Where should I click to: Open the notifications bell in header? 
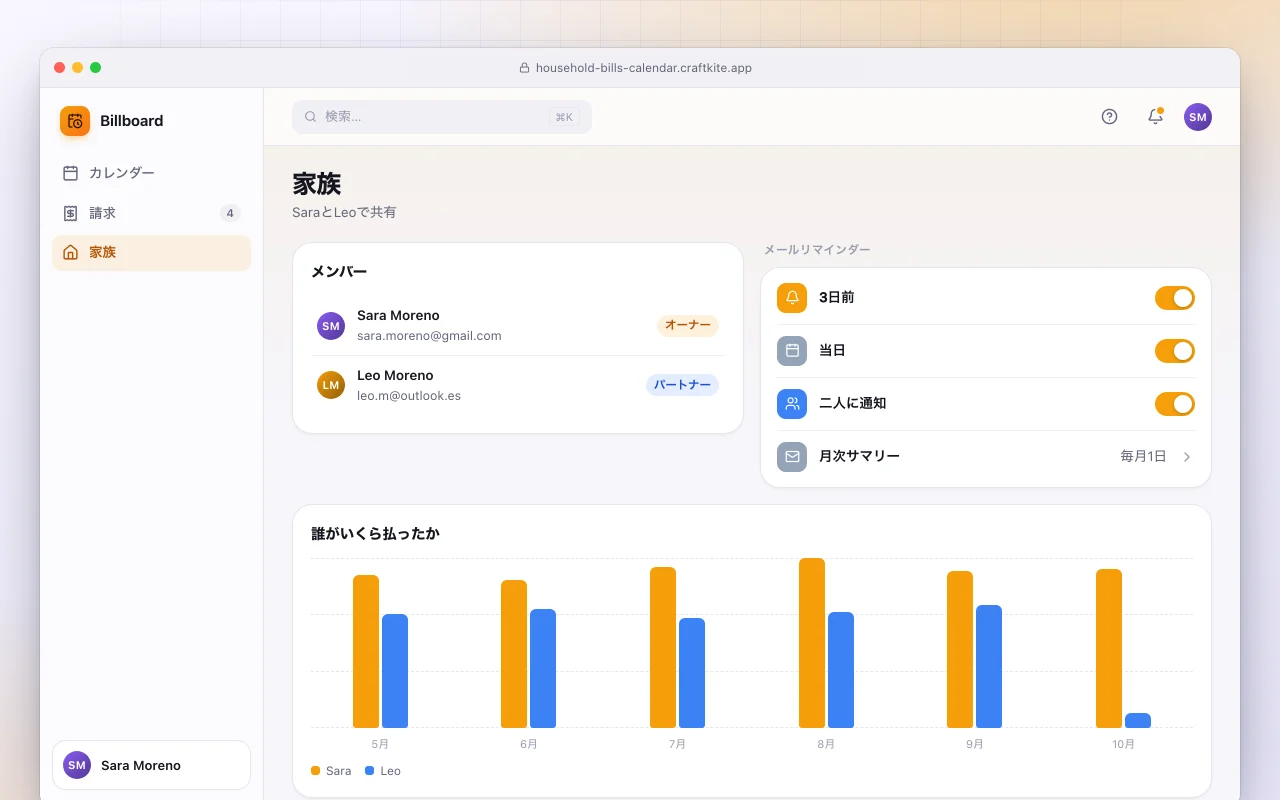[x=1155, y=117]
